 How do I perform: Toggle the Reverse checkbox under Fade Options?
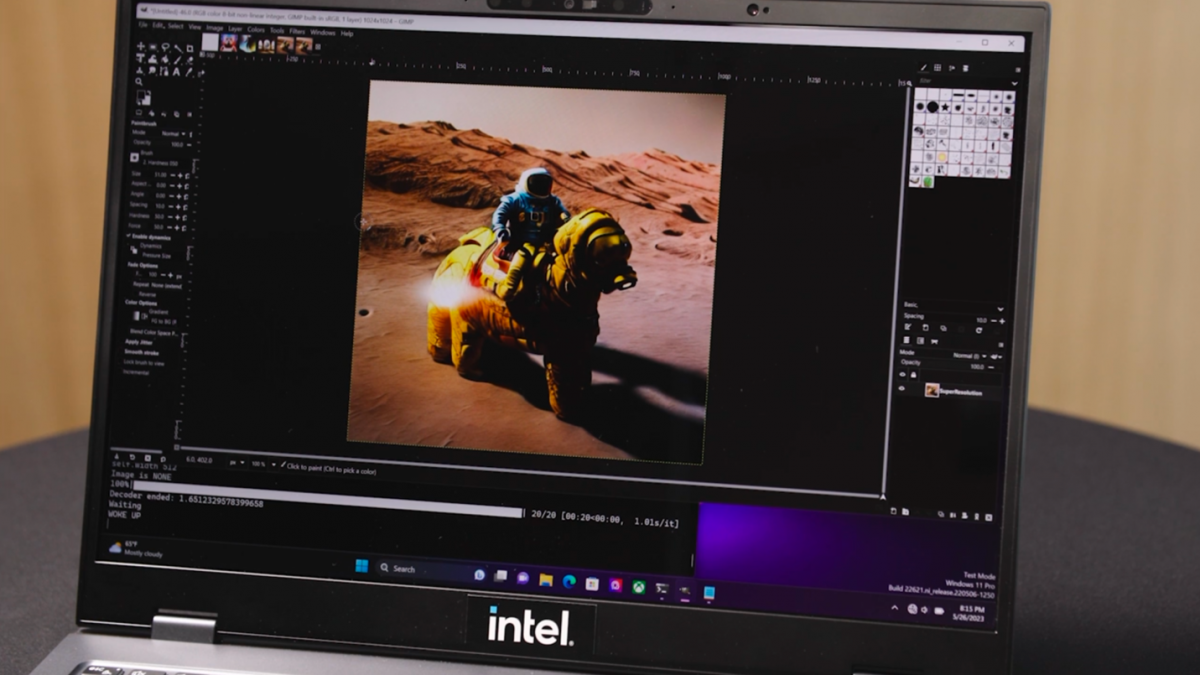147,294
